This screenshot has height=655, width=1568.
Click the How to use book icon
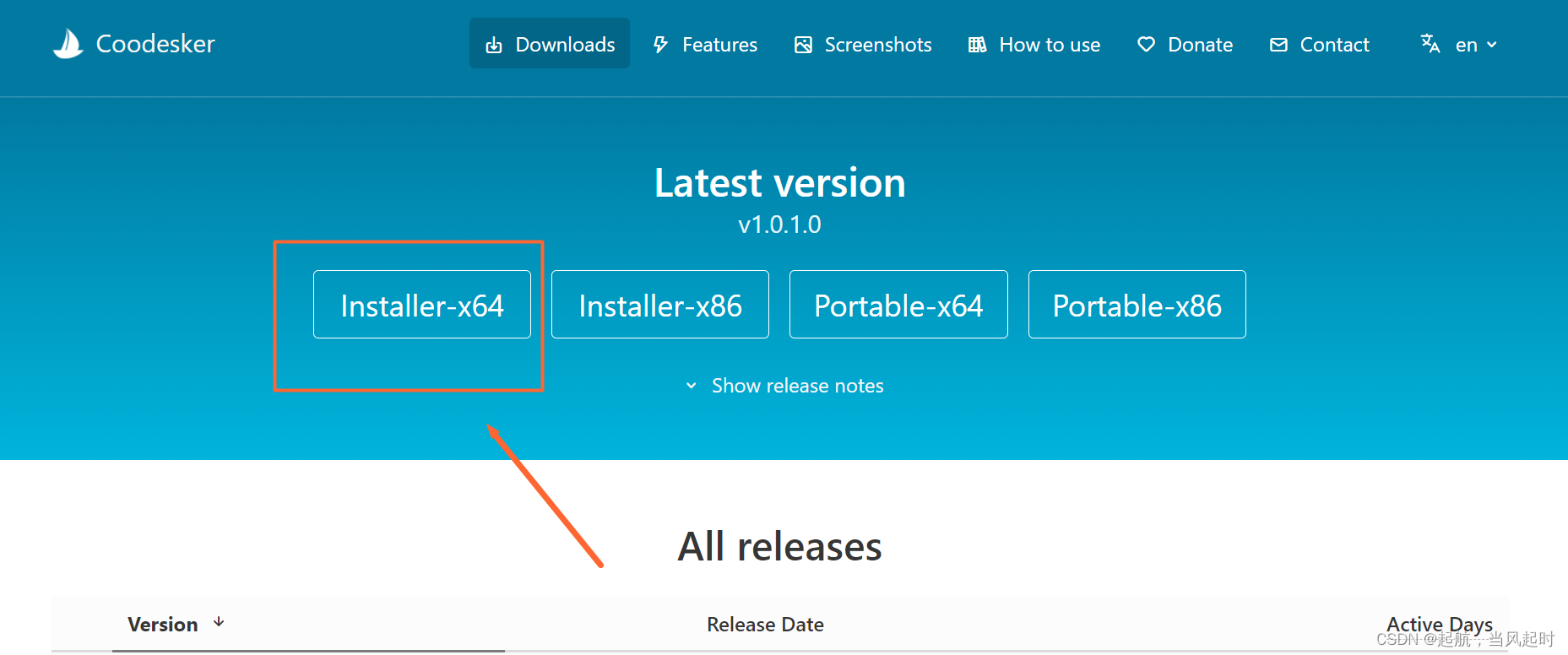point(977,45)
